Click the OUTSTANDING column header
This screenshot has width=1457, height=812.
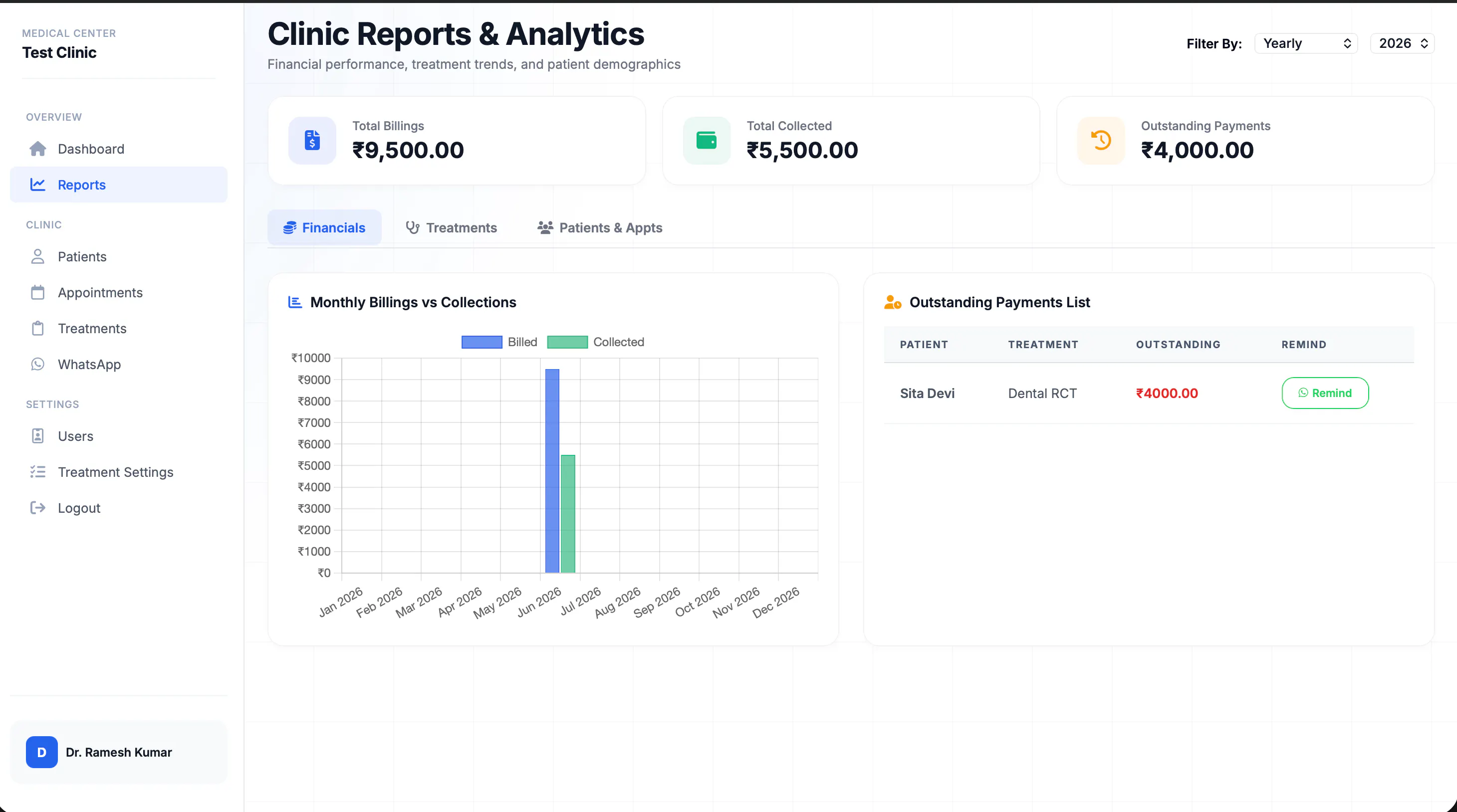click(1178, 344)
